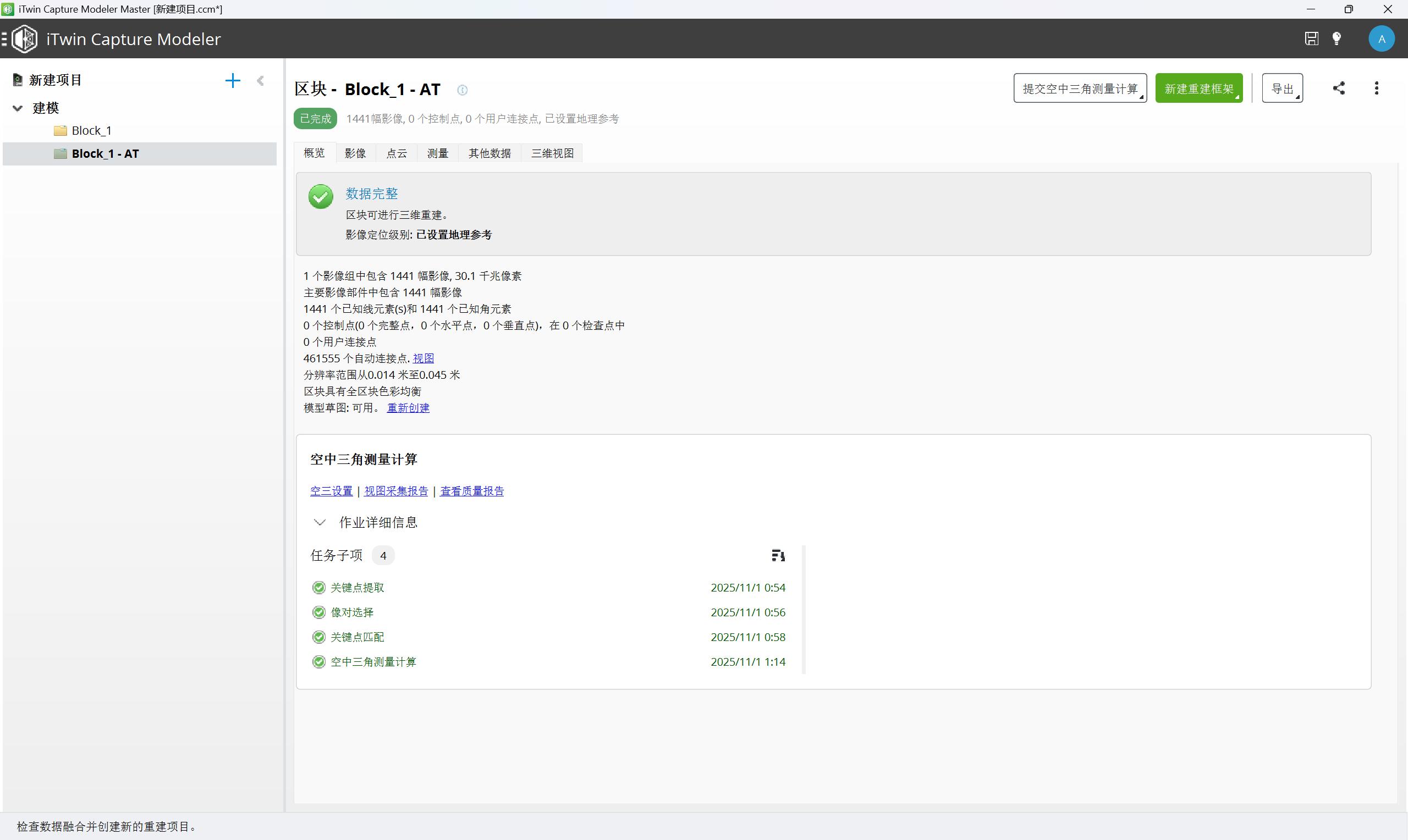
Task: Collapse the 作业详细信息 section
Action: [x=320, y=522]
